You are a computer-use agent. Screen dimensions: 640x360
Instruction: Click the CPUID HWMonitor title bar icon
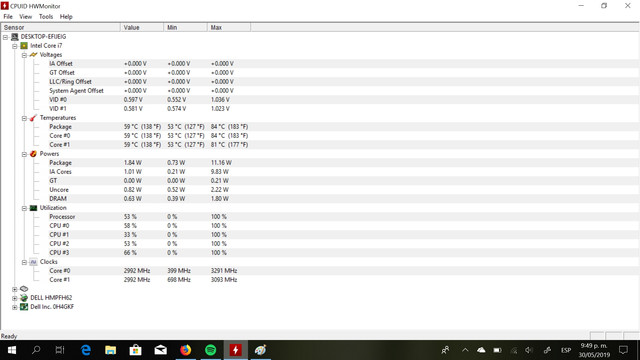(x=4, y=6)
